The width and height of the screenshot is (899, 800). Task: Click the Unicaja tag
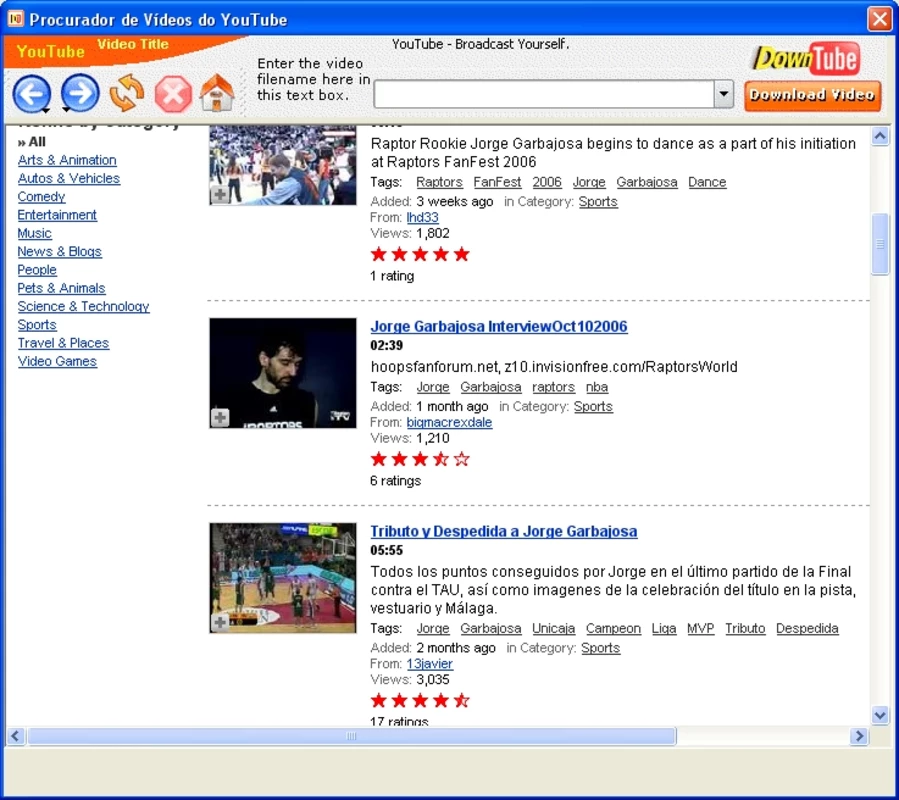[553, 629]
